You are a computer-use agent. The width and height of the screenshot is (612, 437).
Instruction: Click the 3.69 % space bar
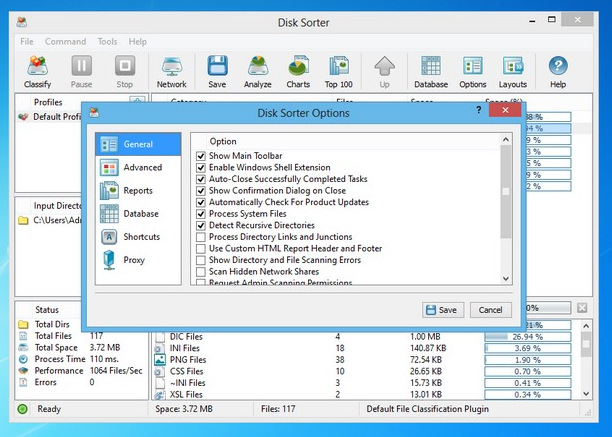[528, 348]
